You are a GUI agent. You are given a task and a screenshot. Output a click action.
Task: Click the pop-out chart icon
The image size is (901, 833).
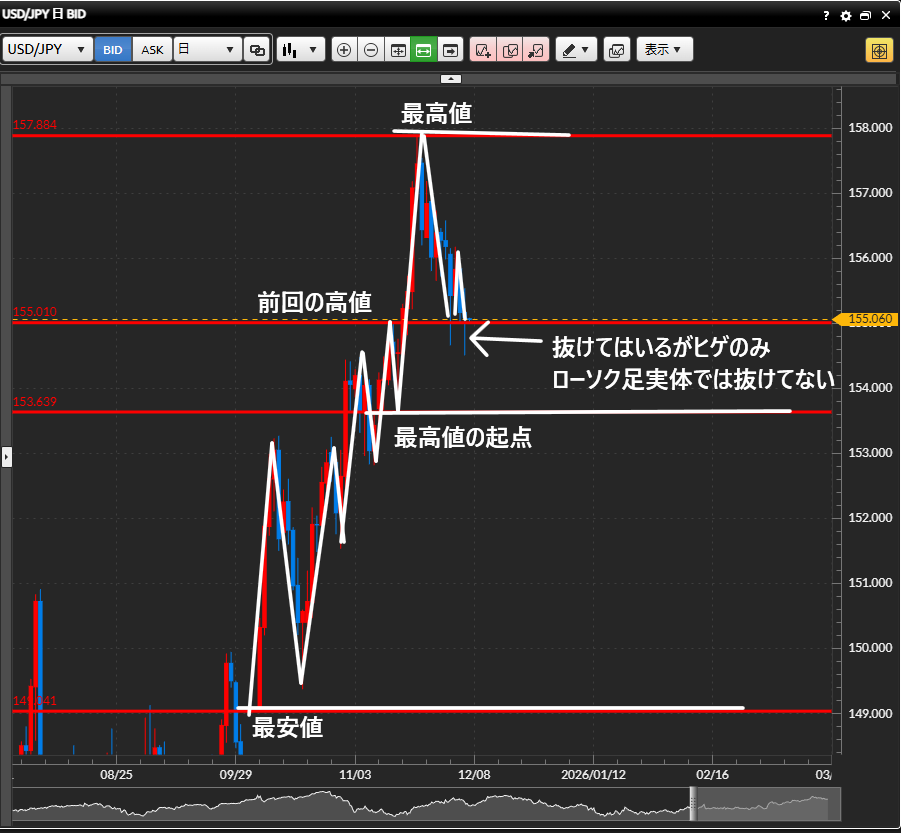pyautogui.click(x=536, y=50)
